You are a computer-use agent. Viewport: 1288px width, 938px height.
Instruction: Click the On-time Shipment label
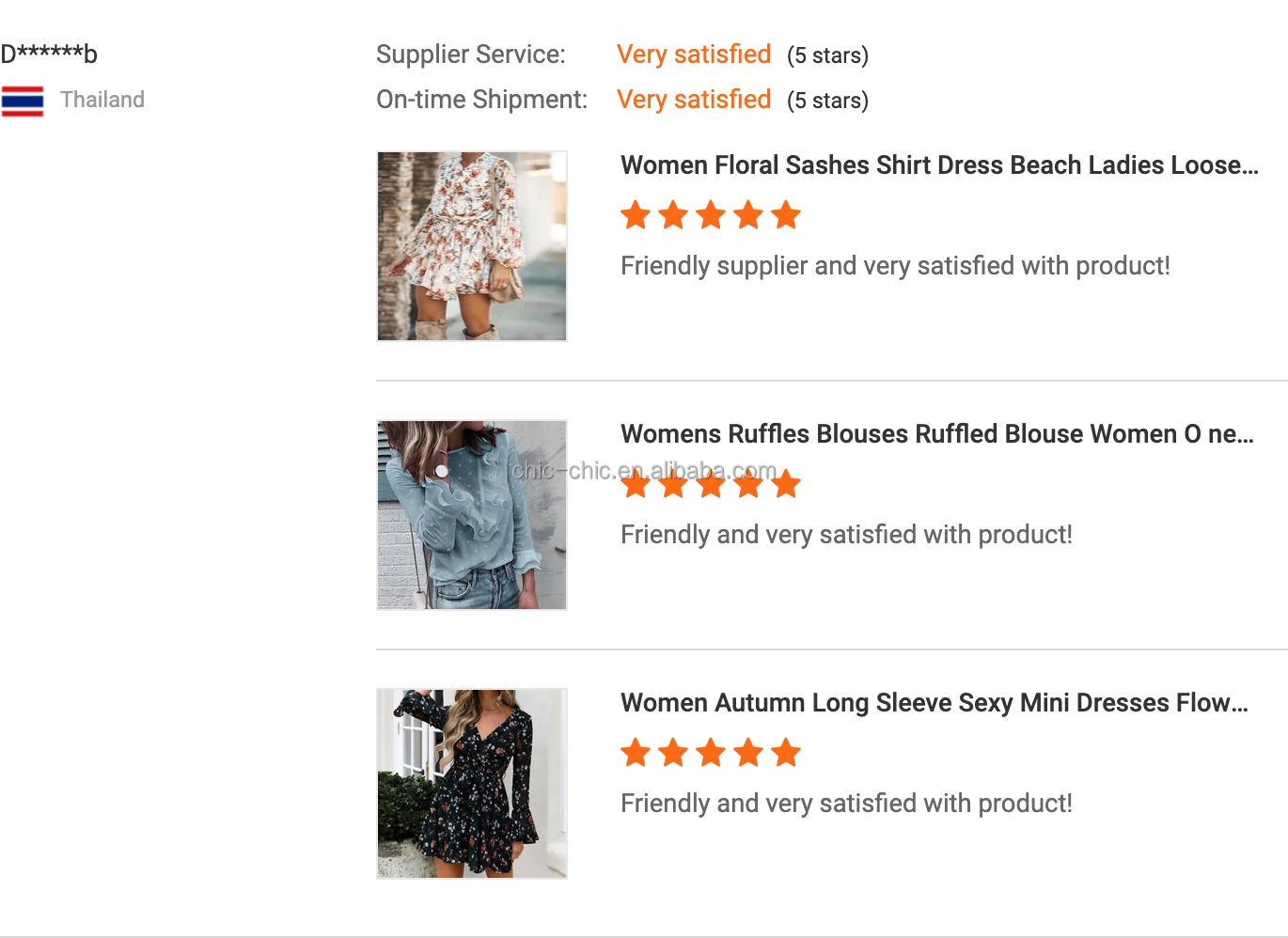coord(481,100)
